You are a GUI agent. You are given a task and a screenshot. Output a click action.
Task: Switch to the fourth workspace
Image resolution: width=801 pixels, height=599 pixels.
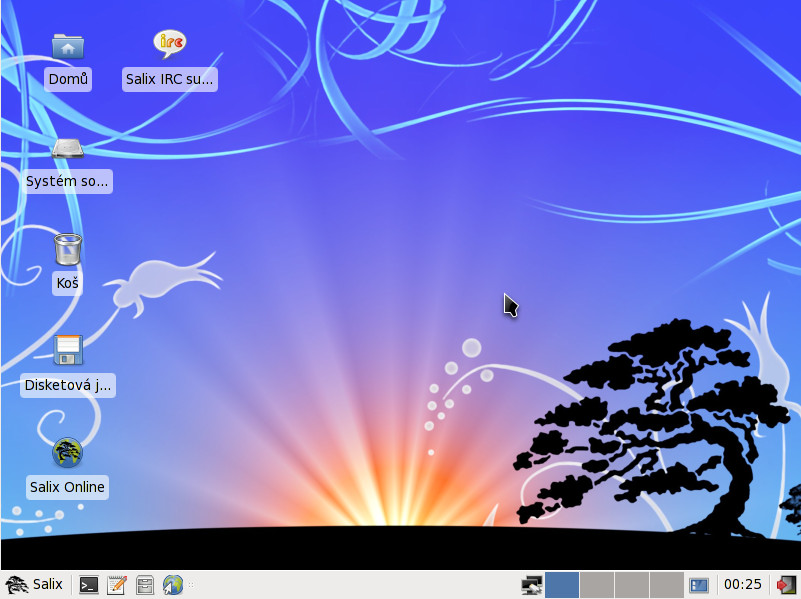point(667,585)
